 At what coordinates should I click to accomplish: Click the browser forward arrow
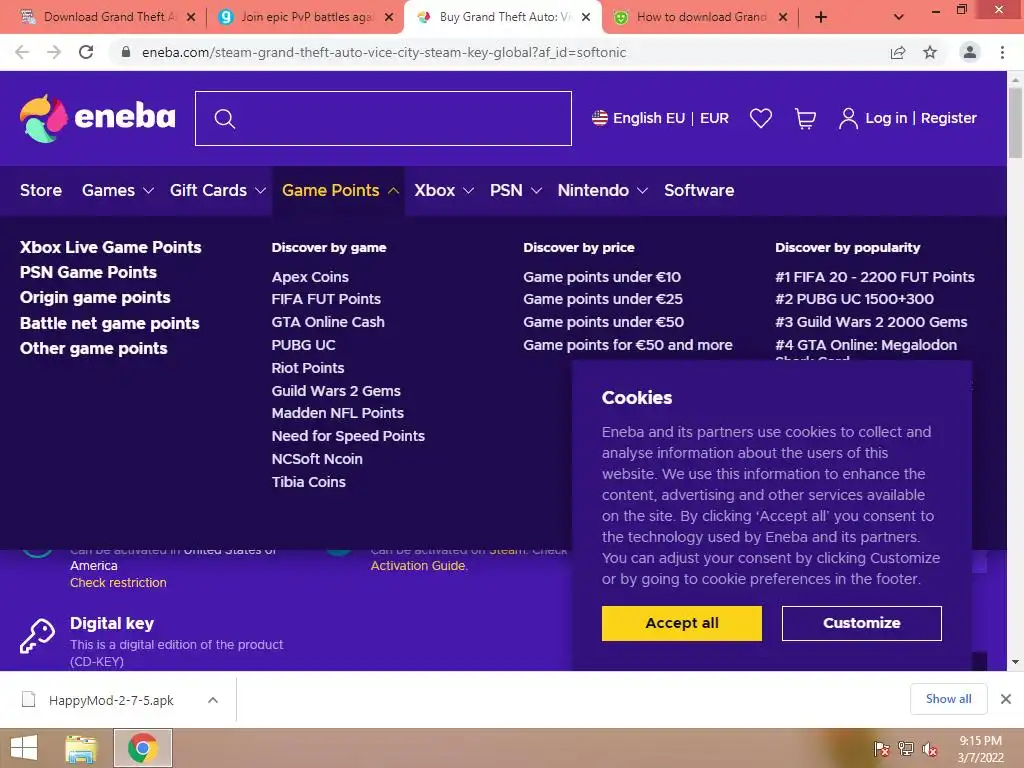tap(54, 52)
